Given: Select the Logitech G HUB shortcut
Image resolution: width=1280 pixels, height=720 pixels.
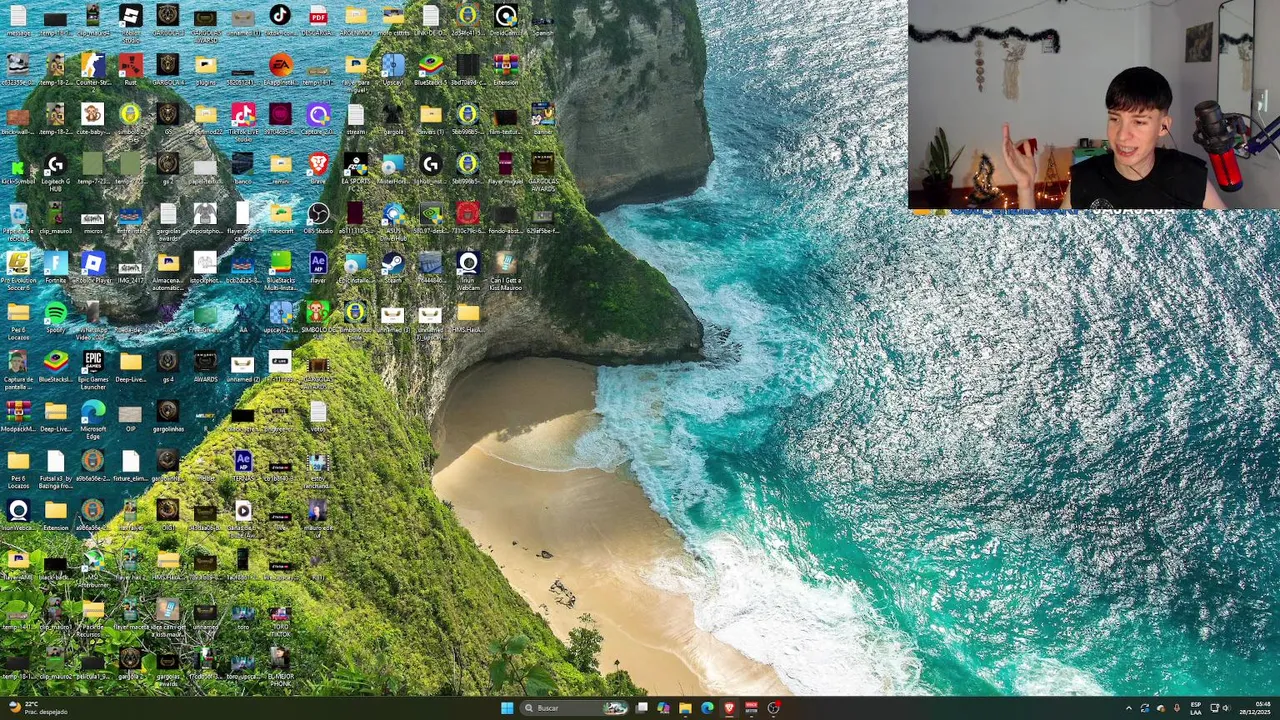Looking at the screenshot, I should pyautogui.click(x=55, y=171).
